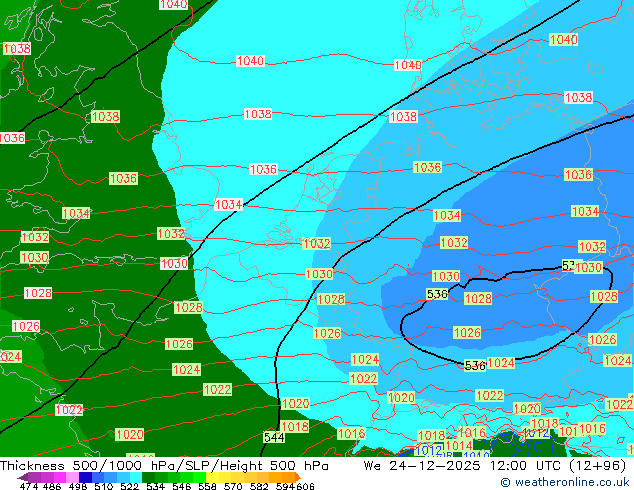Screen dimensions: 634x490
Task: Click the black 544 height contour label
Action: tap(274, 437)
